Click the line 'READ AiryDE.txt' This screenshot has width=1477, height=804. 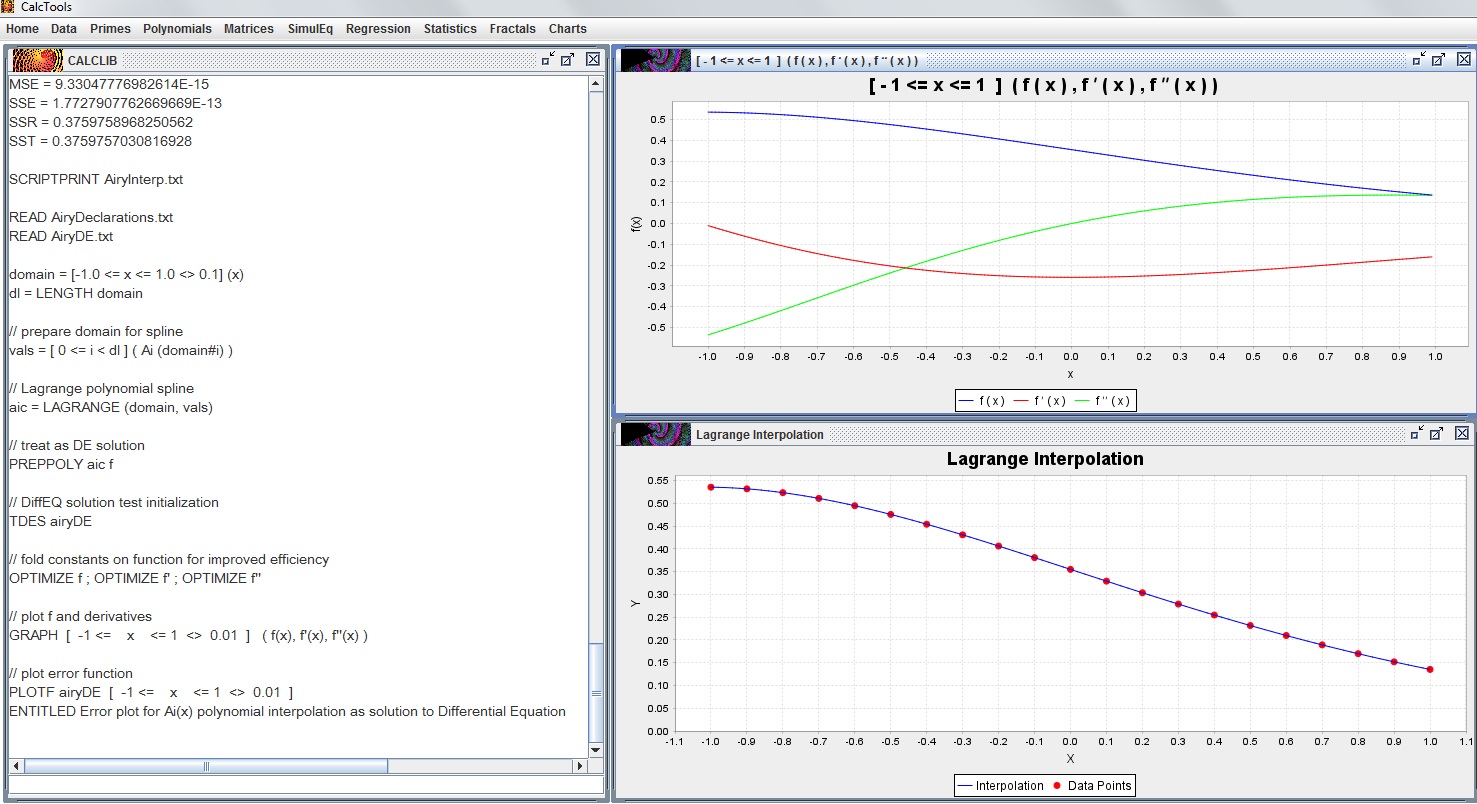(61, 237)
